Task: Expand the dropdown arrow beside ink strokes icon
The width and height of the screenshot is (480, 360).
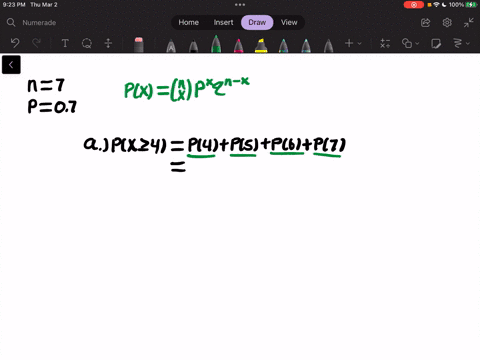Action: click(468, 43)
